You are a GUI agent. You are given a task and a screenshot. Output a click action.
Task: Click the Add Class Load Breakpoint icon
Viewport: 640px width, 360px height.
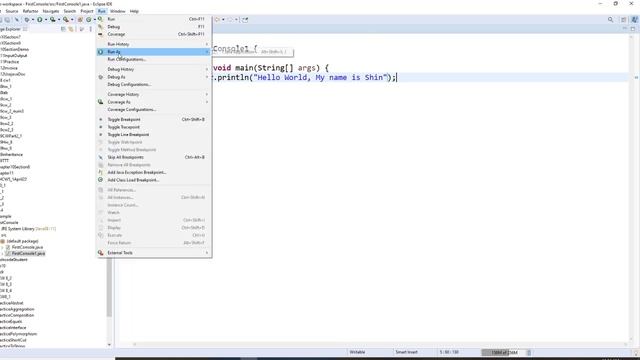click(x=100, y=180)
